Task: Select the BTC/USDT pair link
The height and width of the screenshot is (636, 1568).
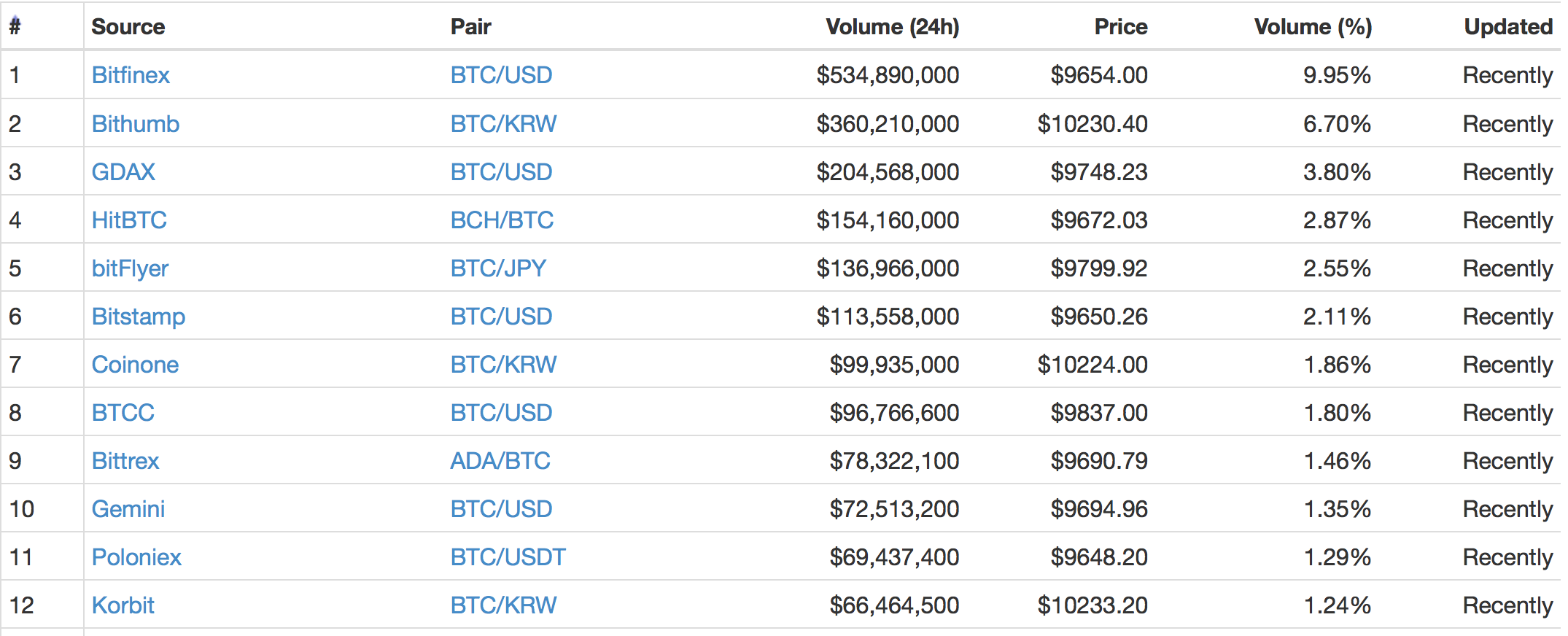Action: pyautogui.click(x=508, y=557)
